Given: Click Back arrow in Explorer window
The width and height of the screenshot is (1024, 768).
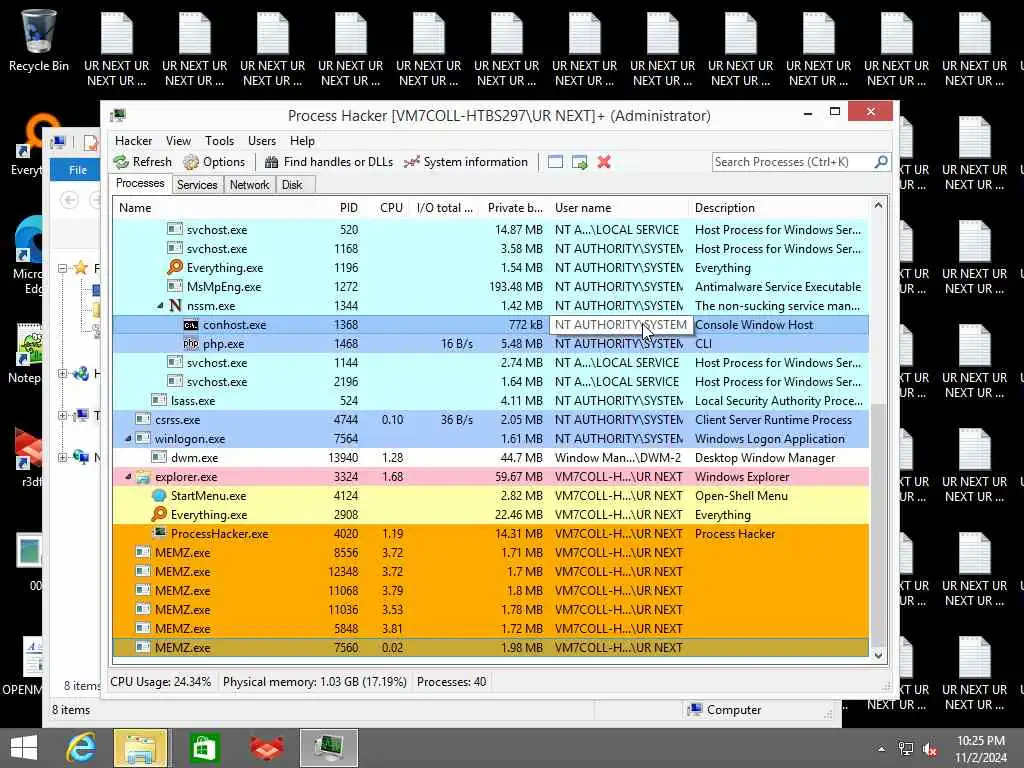Looking at the screenshot, I should pos(69,199).
